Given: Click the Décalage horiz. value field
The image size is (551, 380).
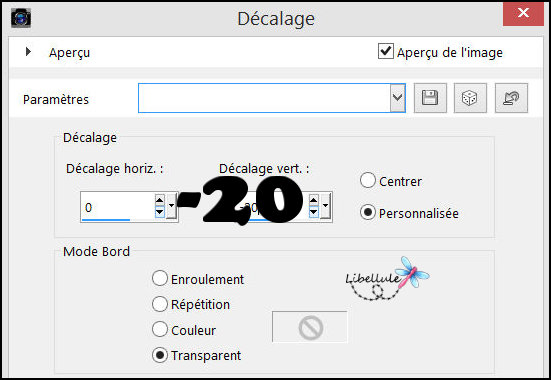Looking at the screenshot, I should coord(117,207).
